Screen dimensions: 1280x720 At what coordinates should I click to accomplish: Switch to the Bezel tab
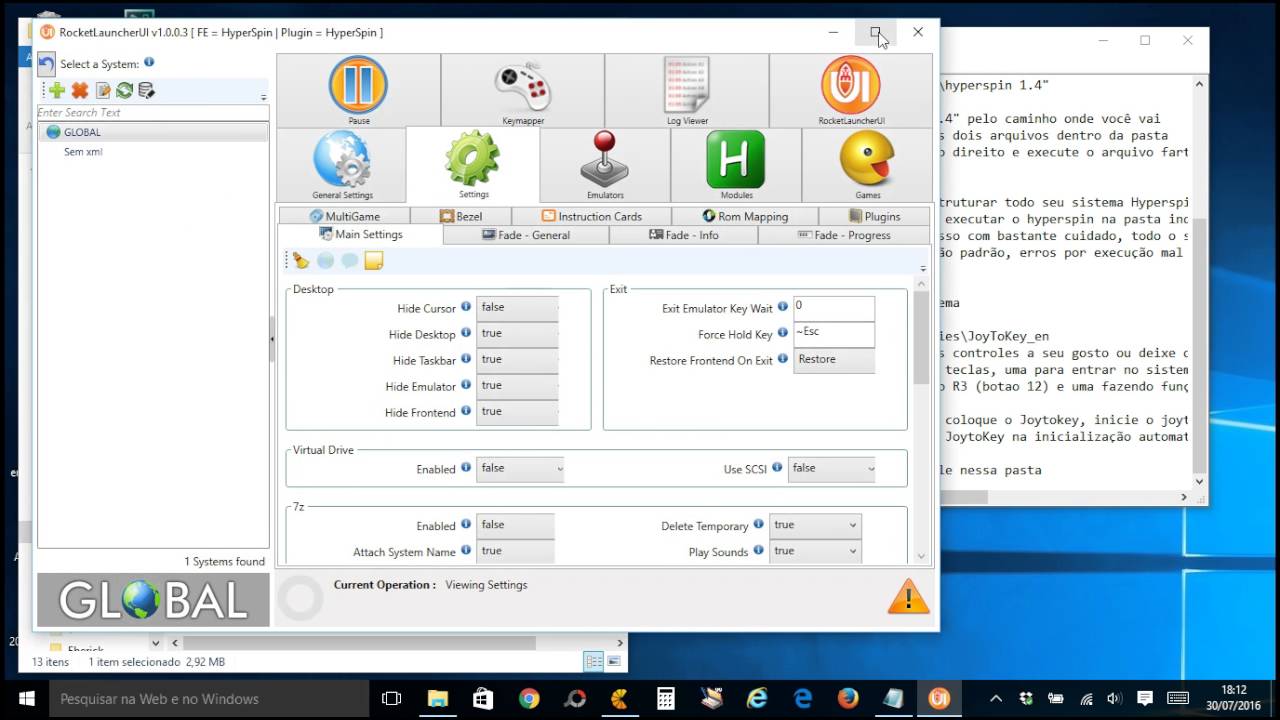tap(460, 216)
